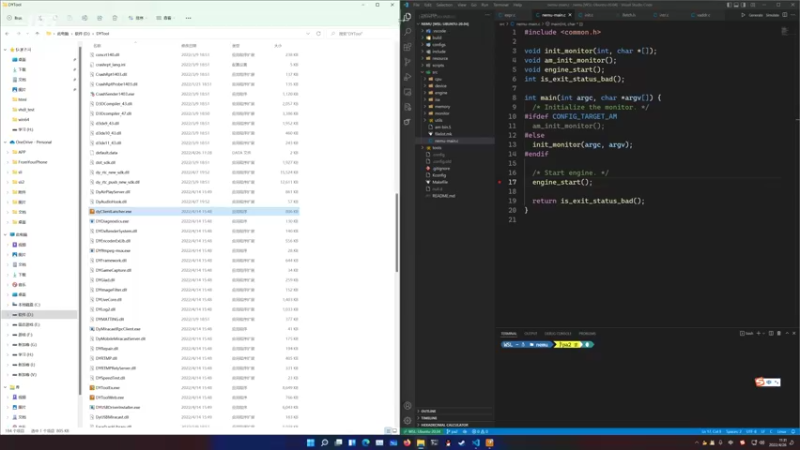Image resolution: width=800 pixels, height=450 pixels.
Task: Click the Cut scissors icon in File Explorer toolbar
Action: [40, 18]
